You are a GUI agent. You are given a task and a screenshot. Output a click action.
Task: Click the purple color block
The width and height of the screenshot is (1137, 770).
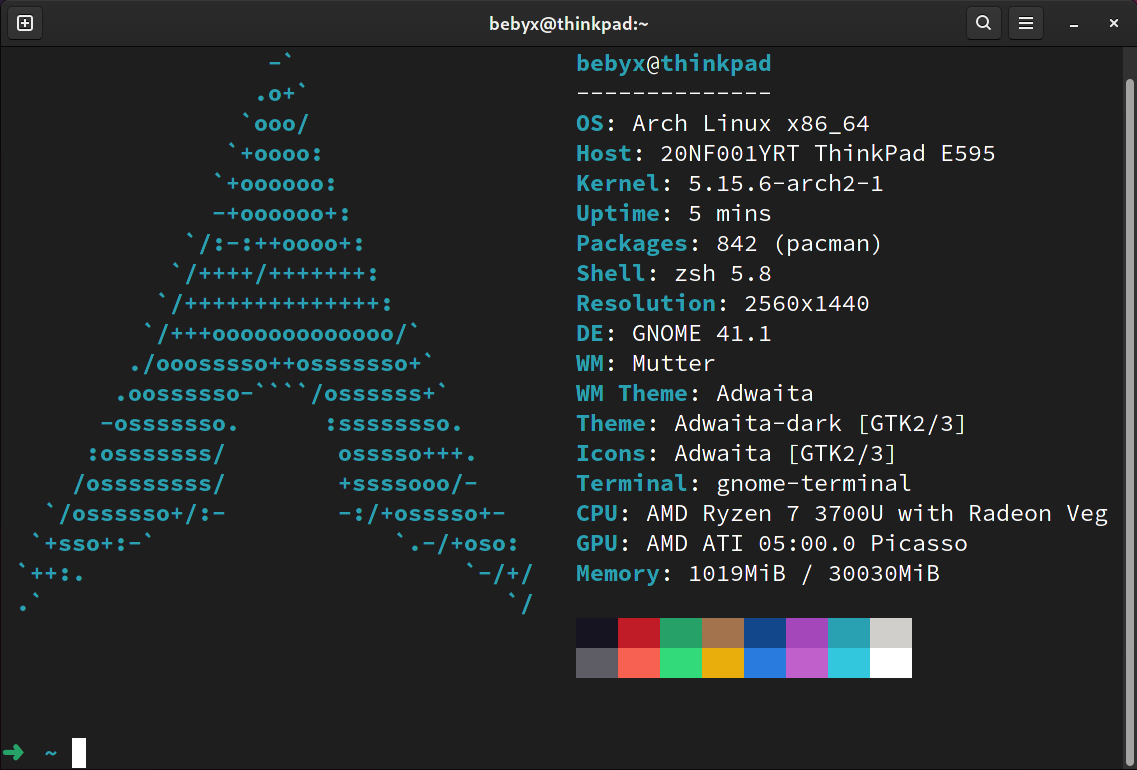(x=807, y=633)
